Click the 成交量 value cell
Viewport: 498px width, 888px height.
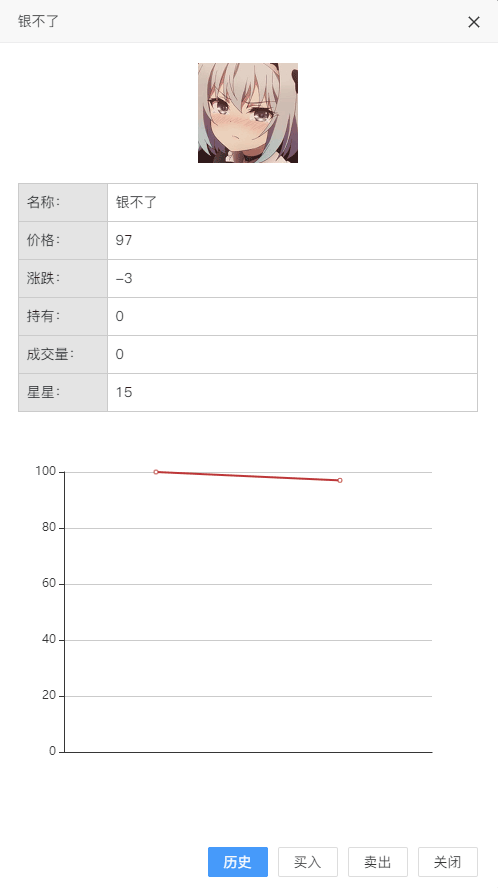tap(292, 354)
